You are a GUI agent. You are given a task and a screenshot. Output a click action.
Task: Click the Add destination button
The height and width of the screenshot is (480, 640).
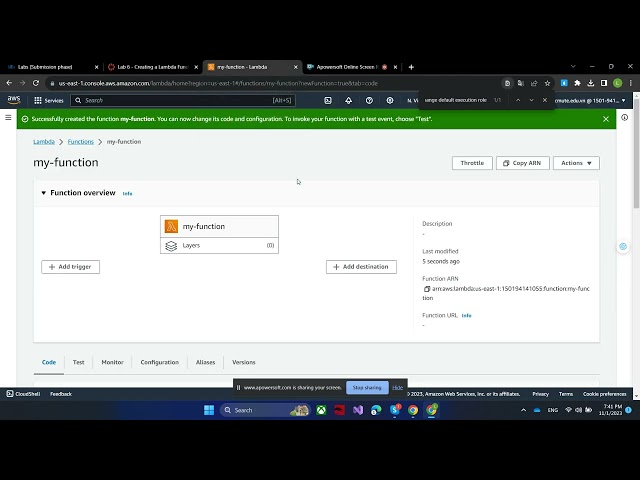tap(361, 267)
